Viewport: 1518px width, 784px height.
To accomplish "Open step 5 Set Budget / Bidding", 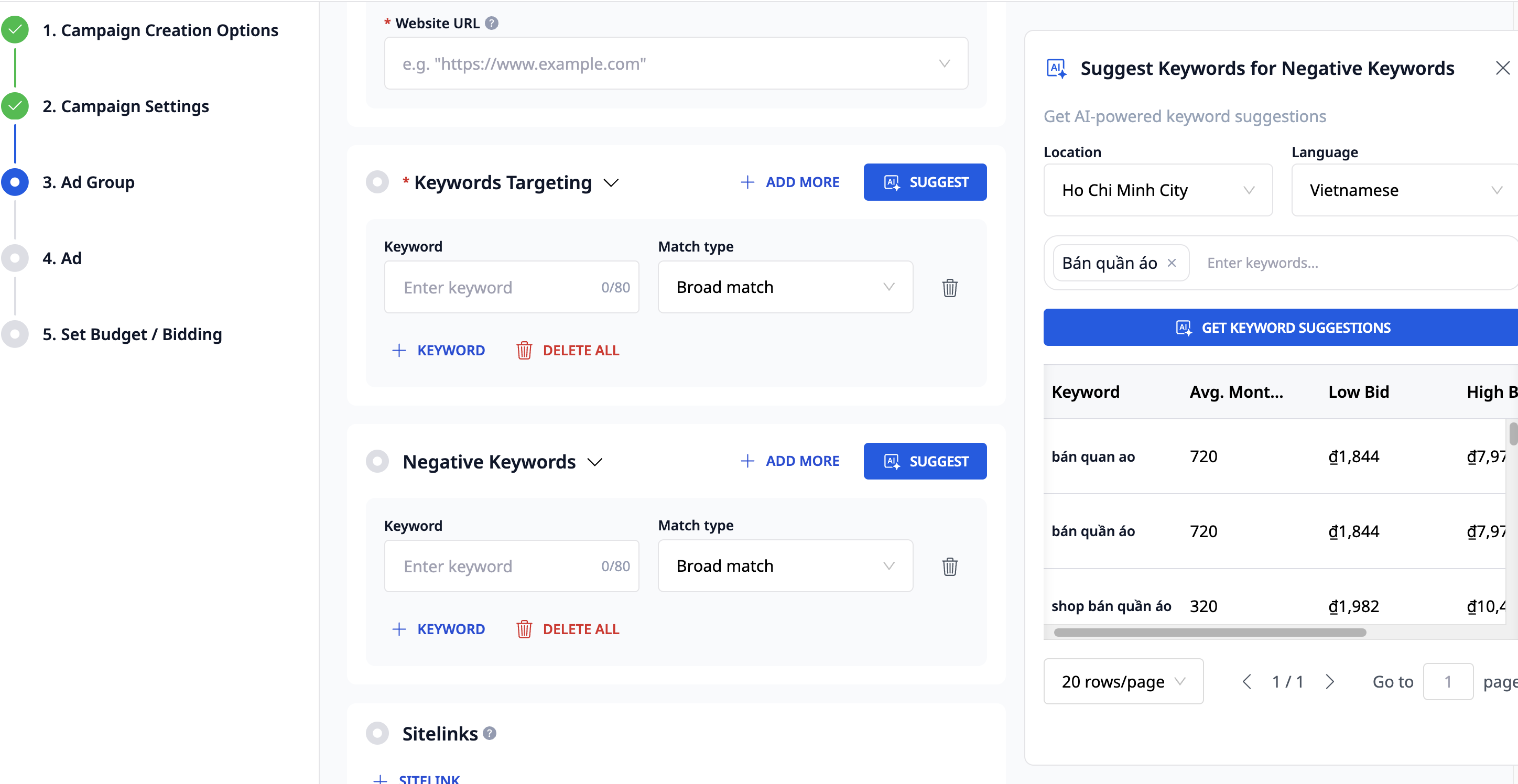I will click(132, 334).
